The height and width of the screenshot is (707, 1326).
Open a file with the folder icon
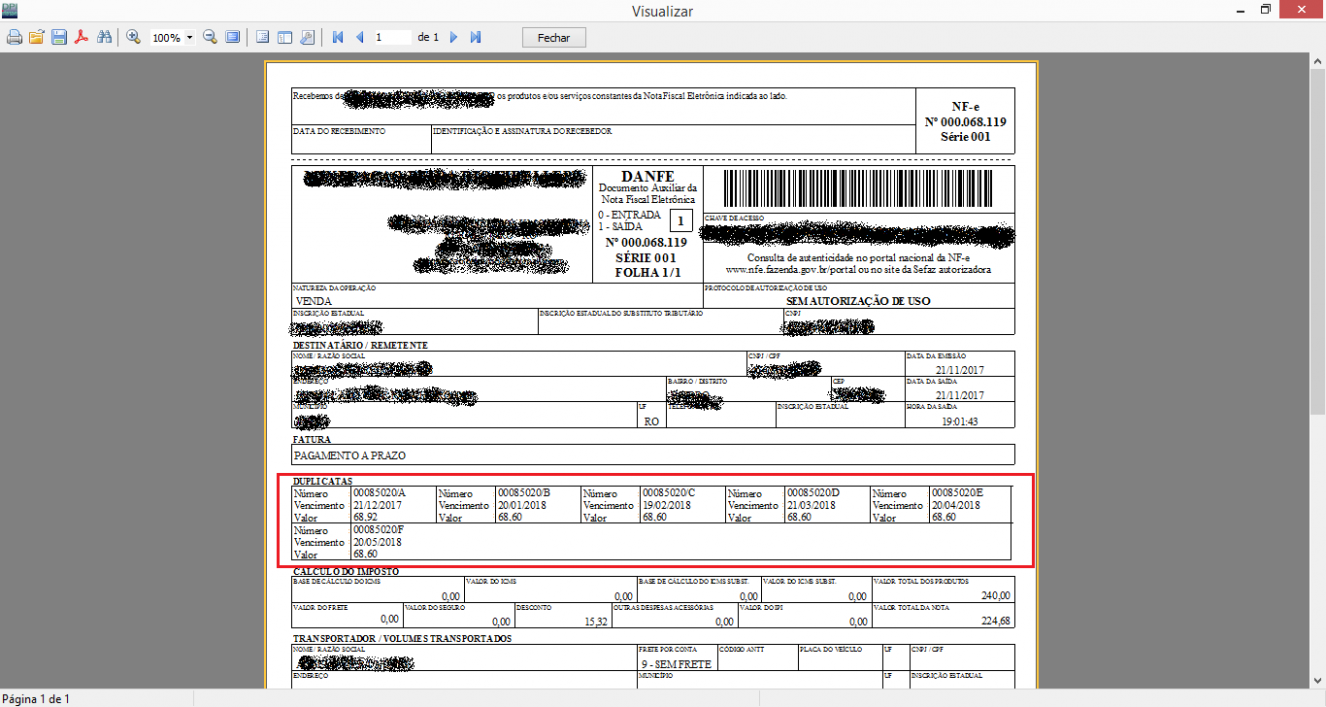(37, 37)
